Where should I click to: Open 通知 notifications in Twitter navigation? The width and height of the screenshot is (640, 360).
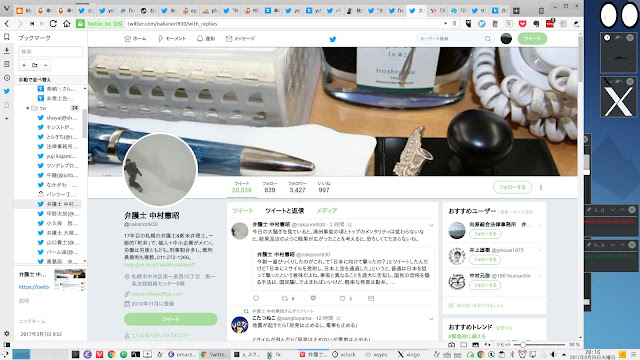[206, 38]
